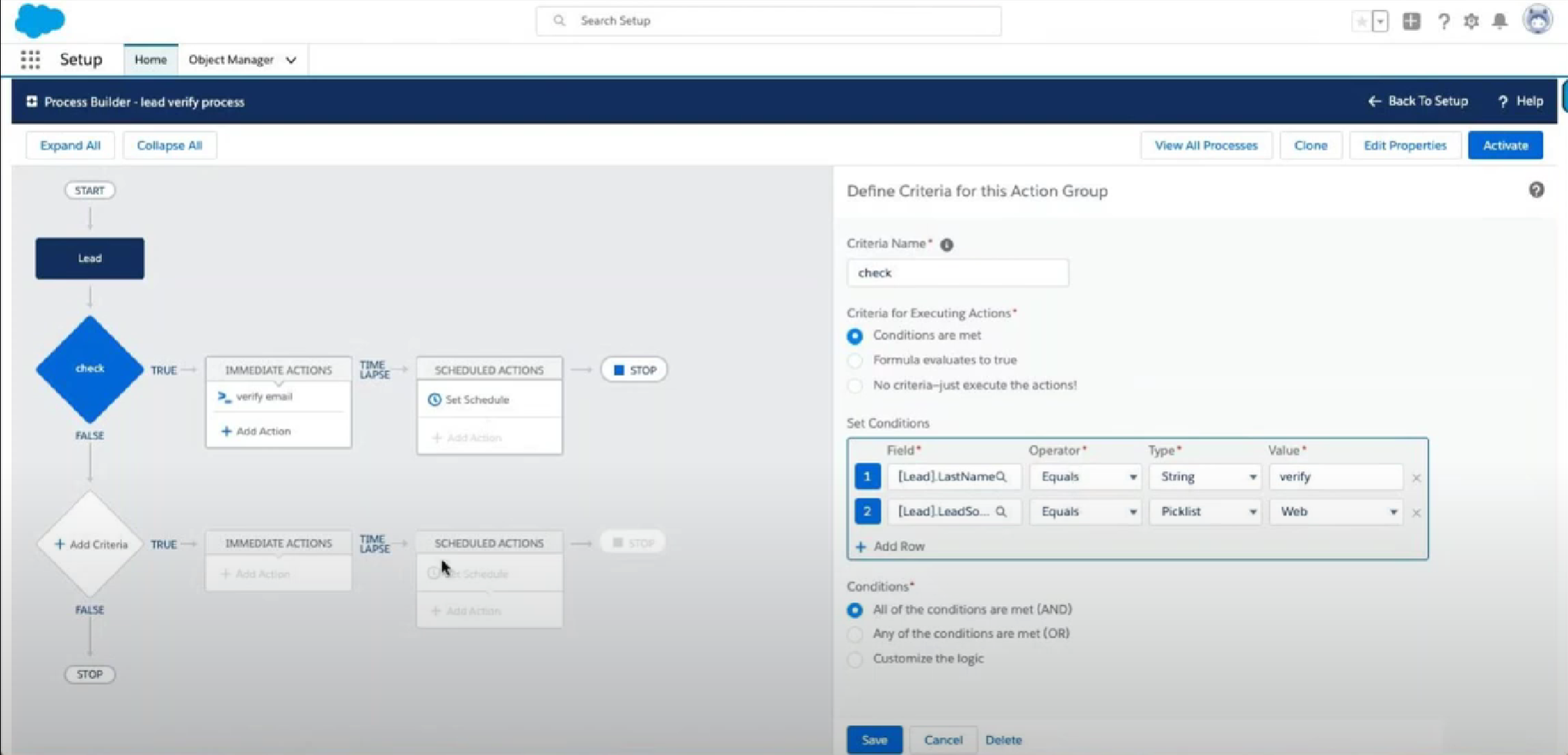This screenshot has width=1568, height=755.
Task: Open the Web value picklist
Action: pos(1336,511)
